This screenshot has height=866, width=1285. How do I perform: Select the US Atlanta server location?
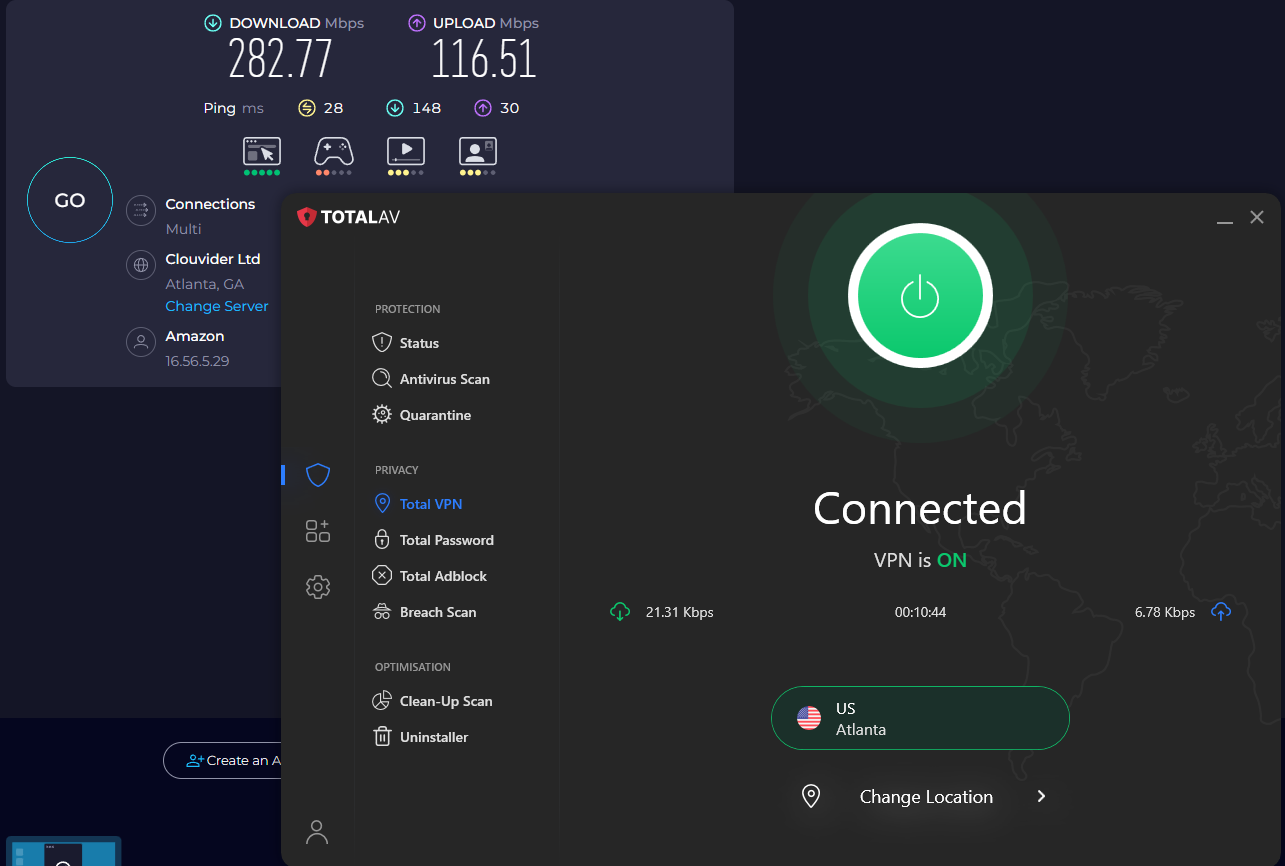point(920,718)
